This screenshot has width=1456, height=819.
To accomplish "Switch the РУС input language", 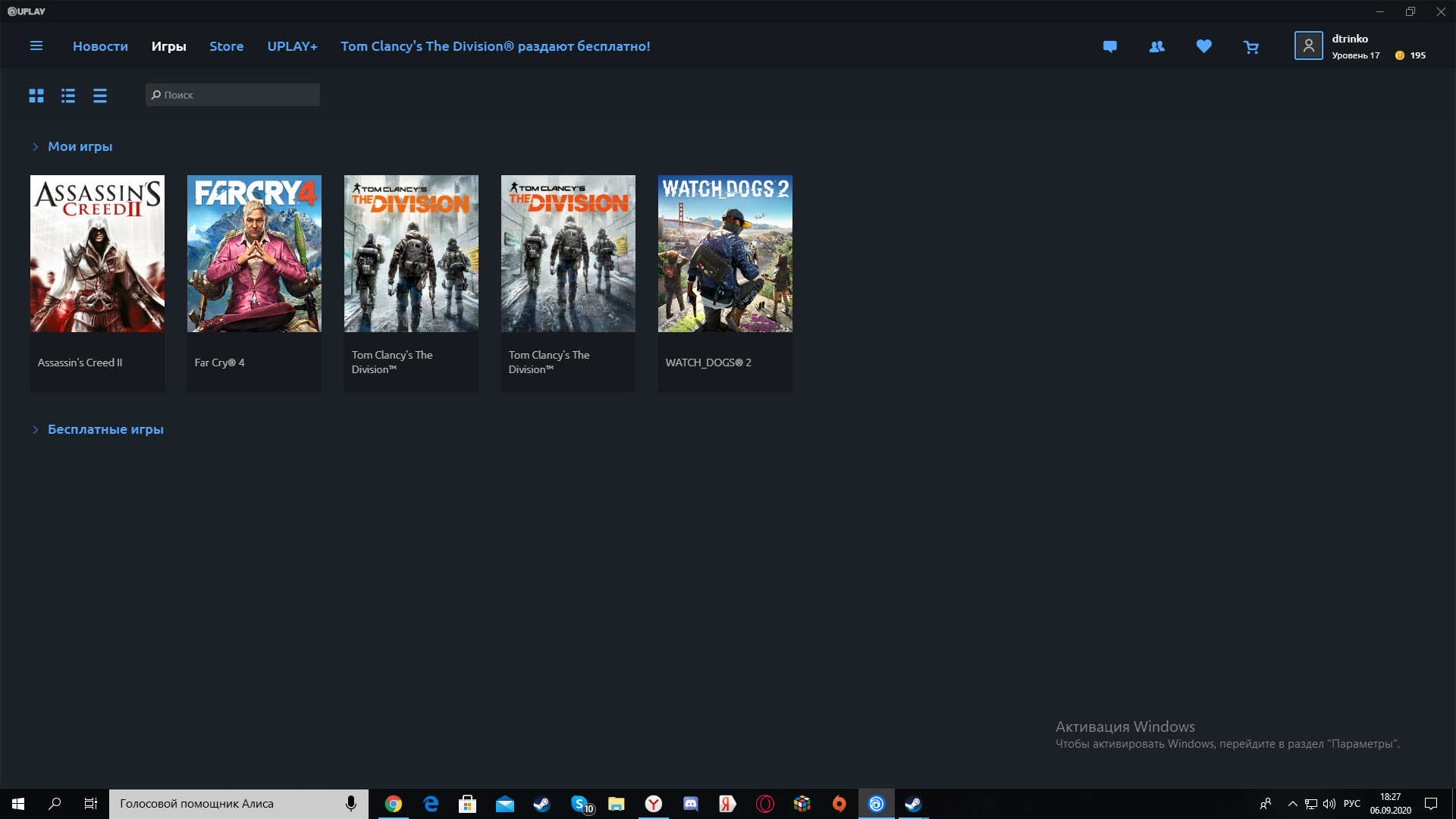I will 1352,804.
